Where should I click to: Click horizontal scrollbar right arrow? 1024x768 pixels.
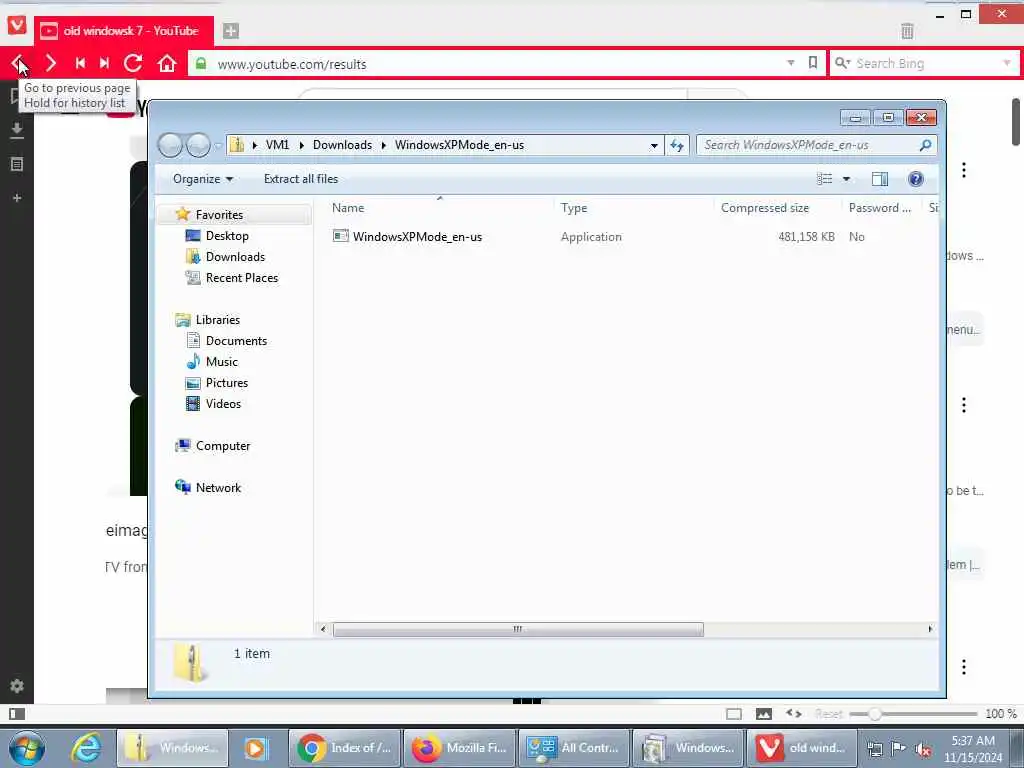point(930,629)
